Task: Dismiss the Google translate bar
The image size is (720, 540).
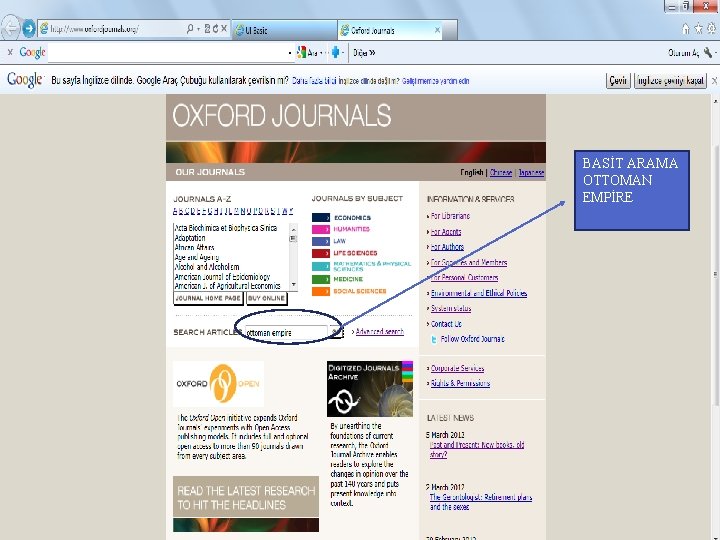Action: (x=714, y=81)
